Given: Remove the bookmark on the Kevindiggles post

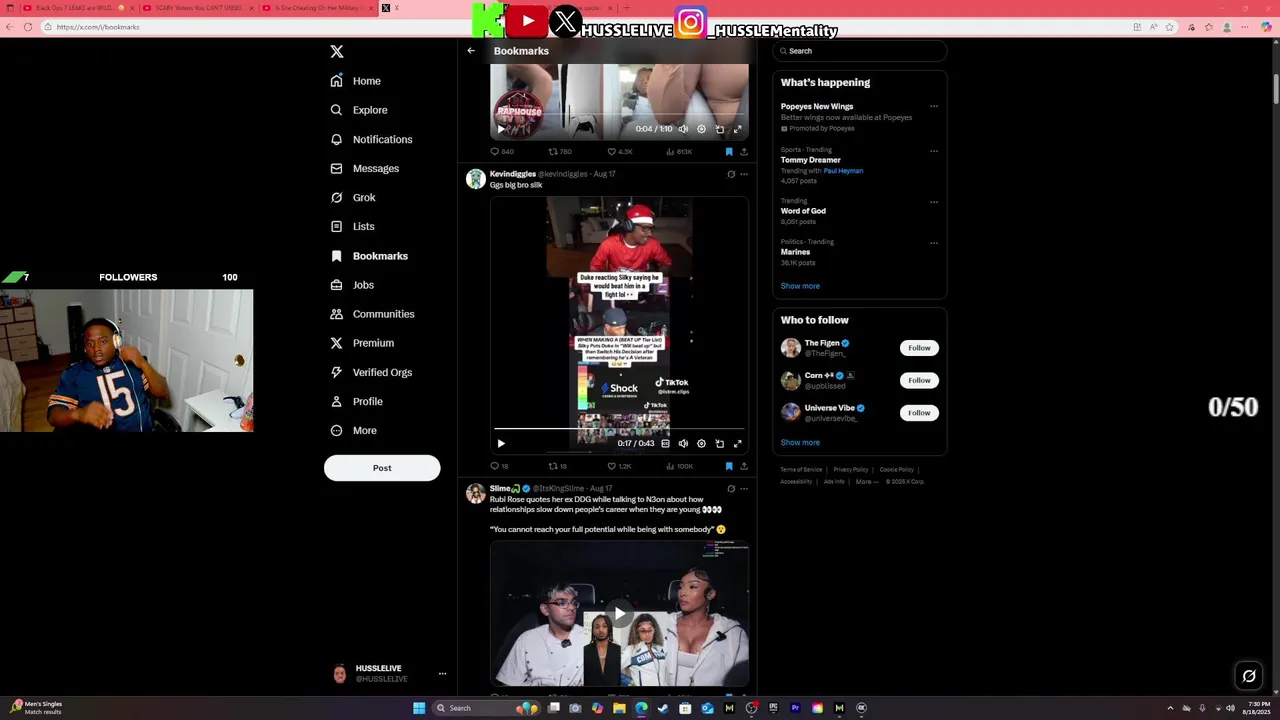Looking at the screenshot, I should pos(729,466).
